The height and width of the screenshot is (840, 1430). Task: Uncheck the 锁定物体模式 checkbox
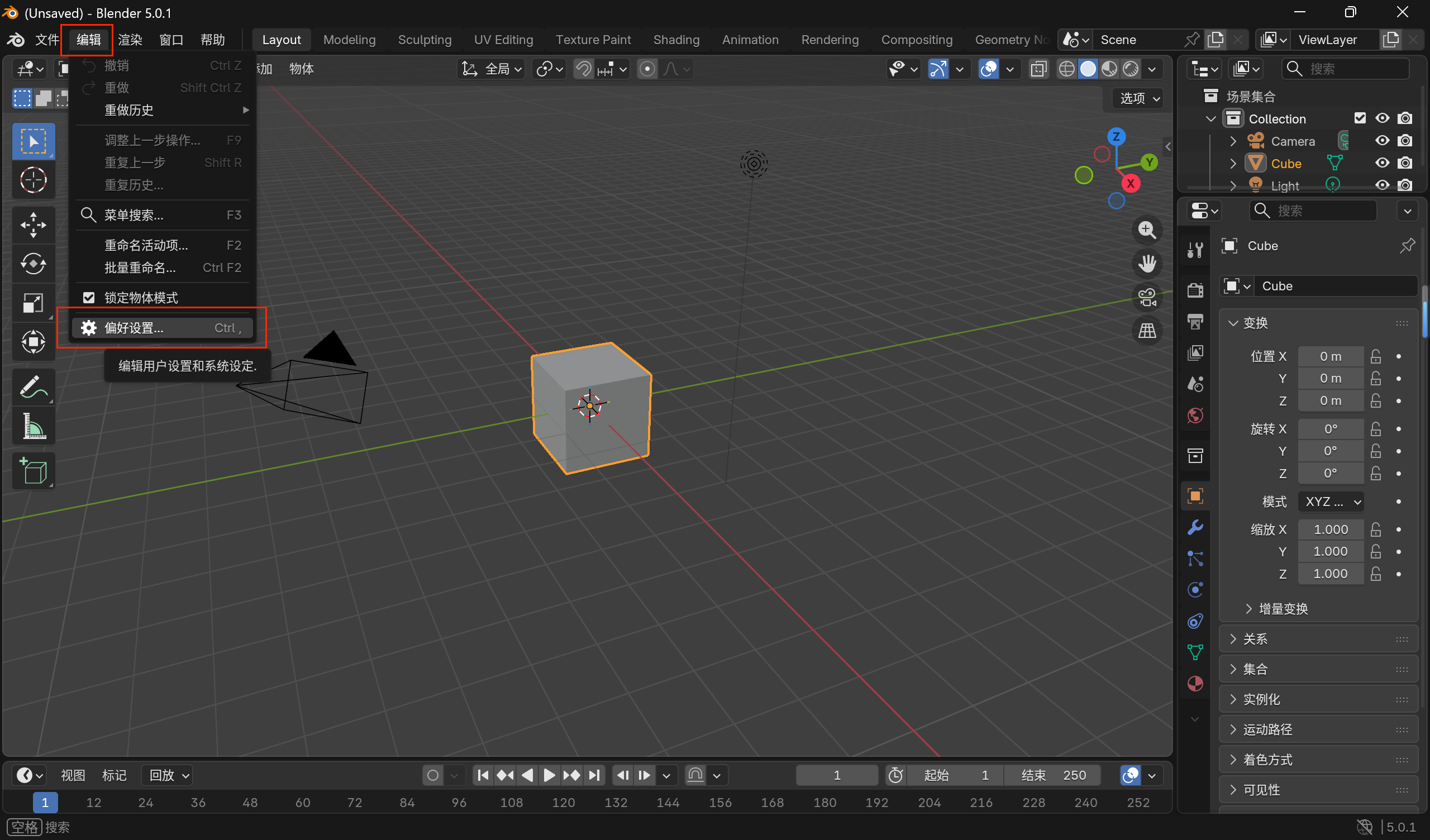(89, 298)
